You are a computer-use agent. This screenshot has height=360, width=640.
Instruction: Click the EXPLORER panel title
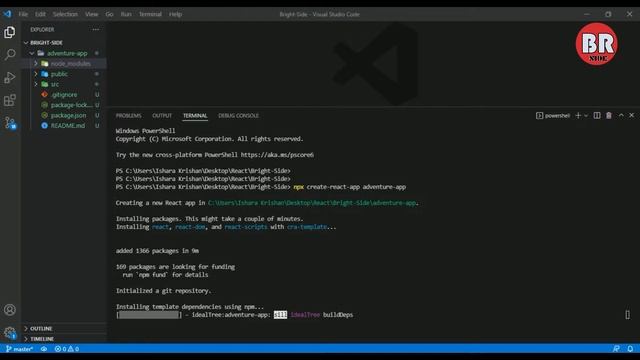click(42, 29)
